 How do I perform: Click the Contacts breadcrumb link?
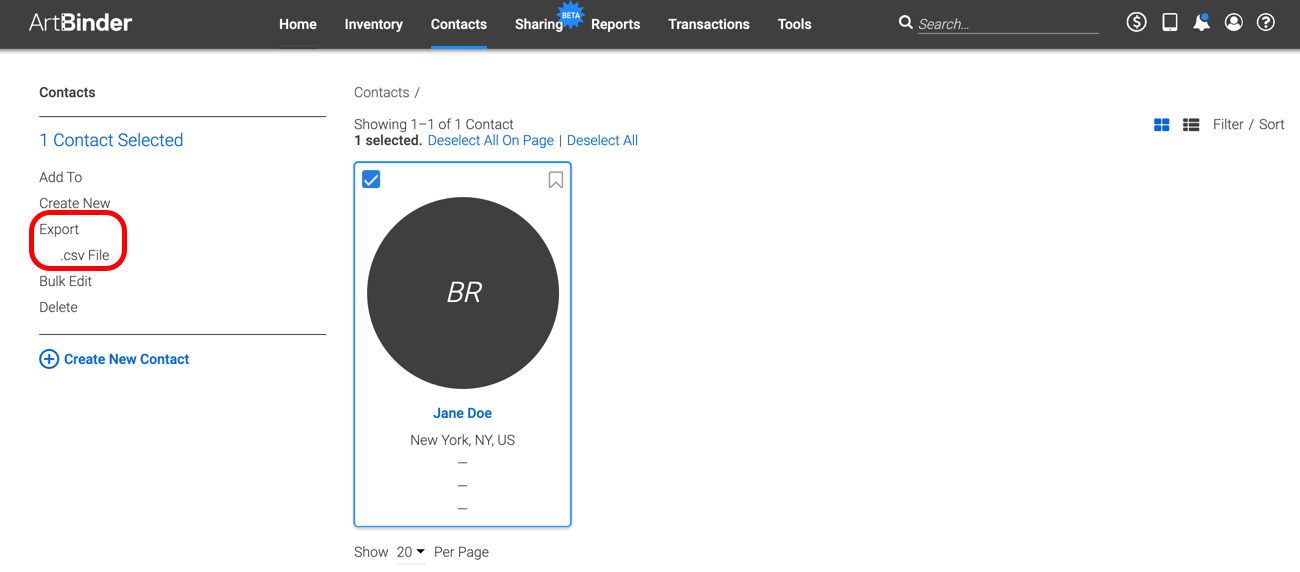tap(382, 92)
